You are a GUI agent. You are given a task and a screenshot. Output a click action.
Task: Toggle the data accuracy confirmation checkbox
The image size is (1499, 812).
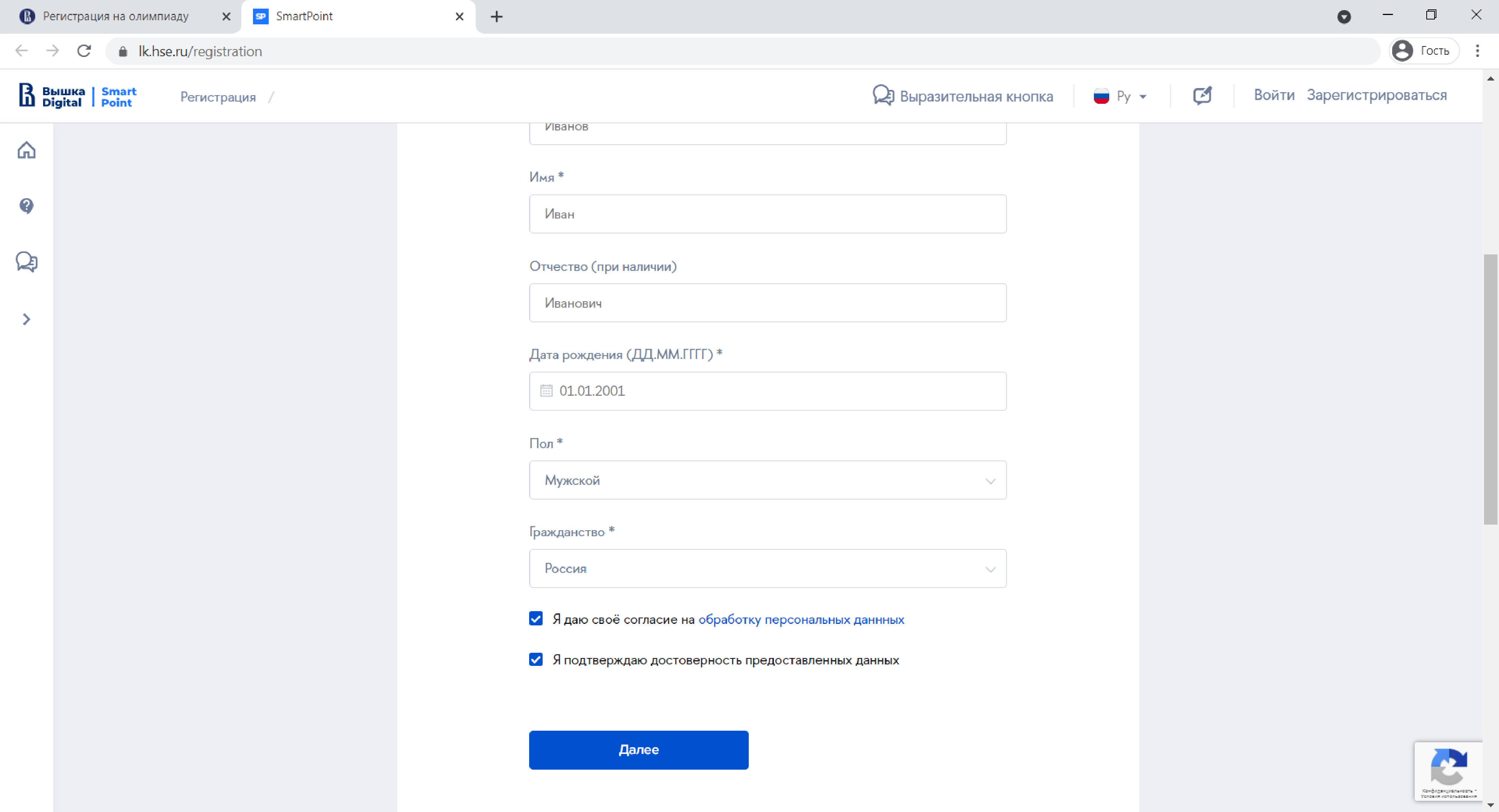click(536, 659)
